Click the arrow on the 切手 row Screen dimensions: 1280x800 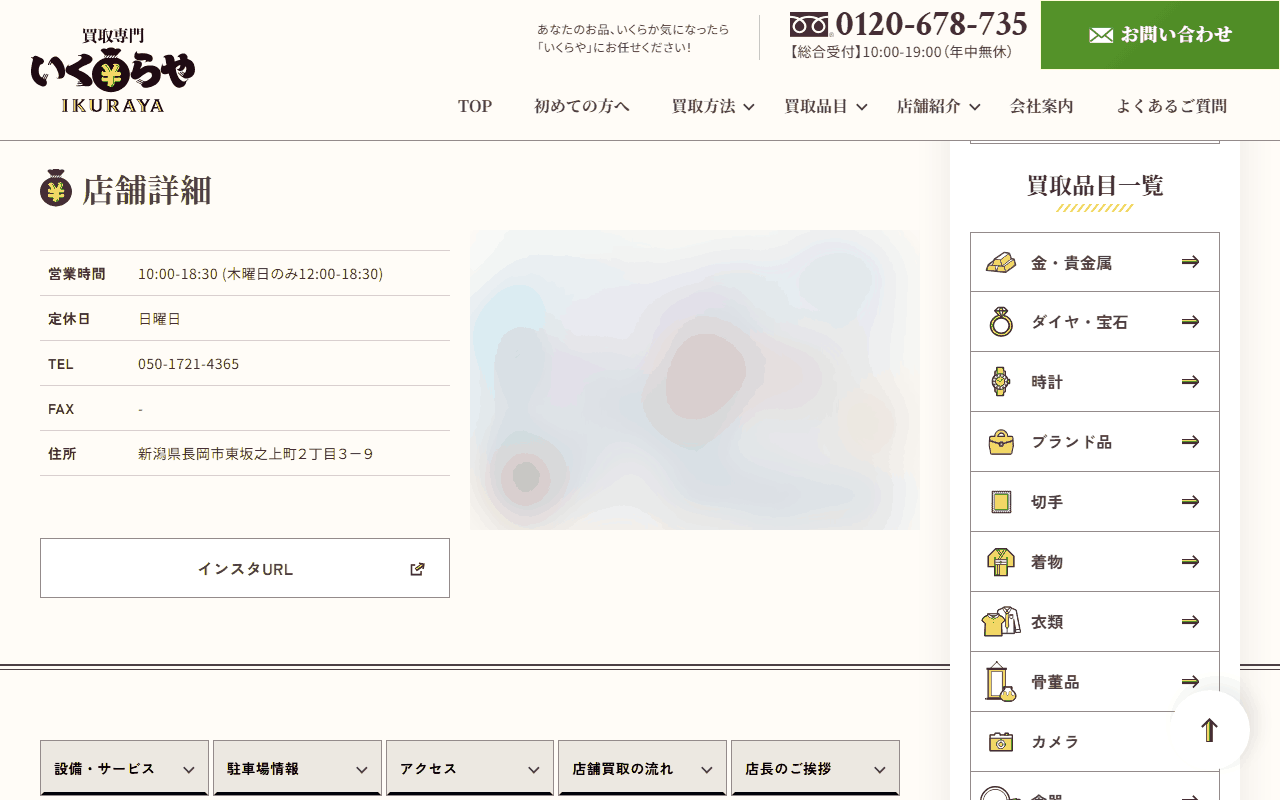pos(1190,502)
